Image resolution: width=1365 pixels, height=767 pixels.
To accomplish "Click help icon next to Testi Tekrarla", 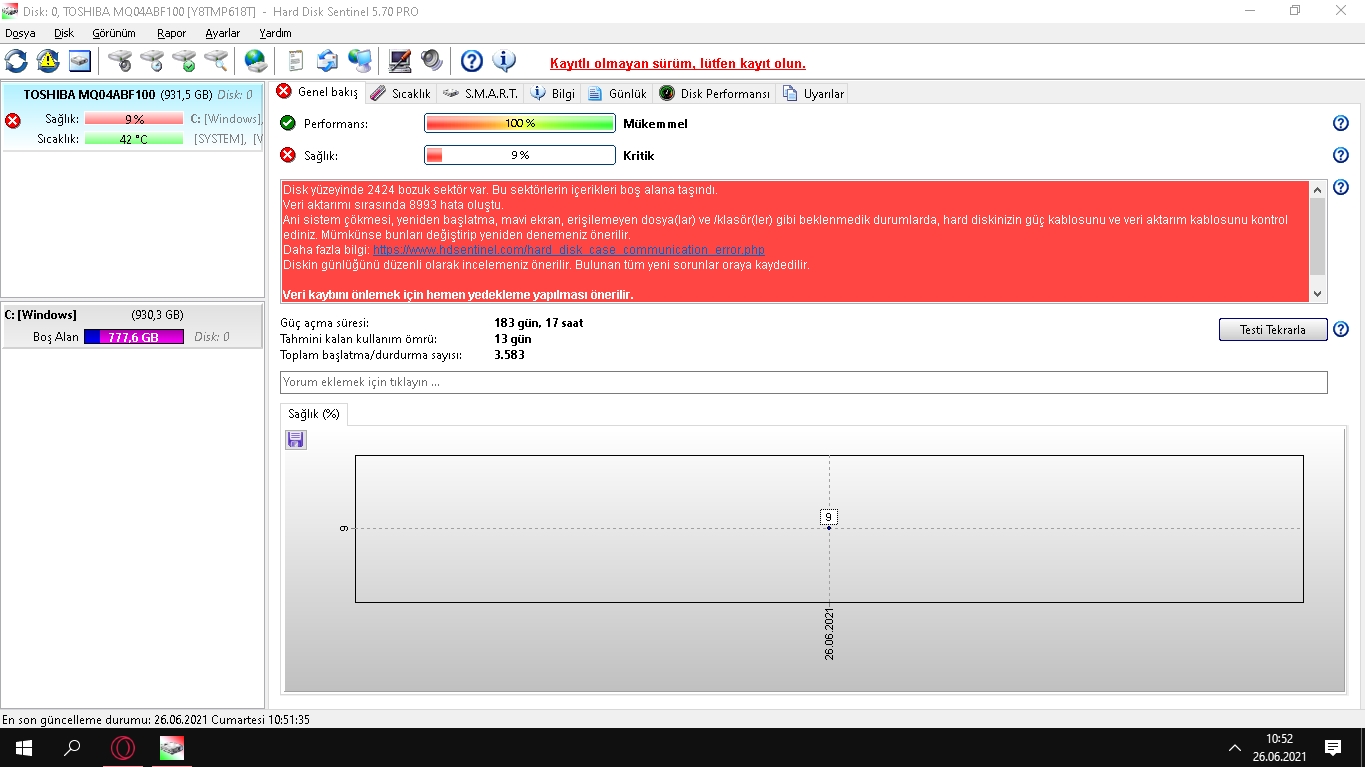I will 1341,329.
